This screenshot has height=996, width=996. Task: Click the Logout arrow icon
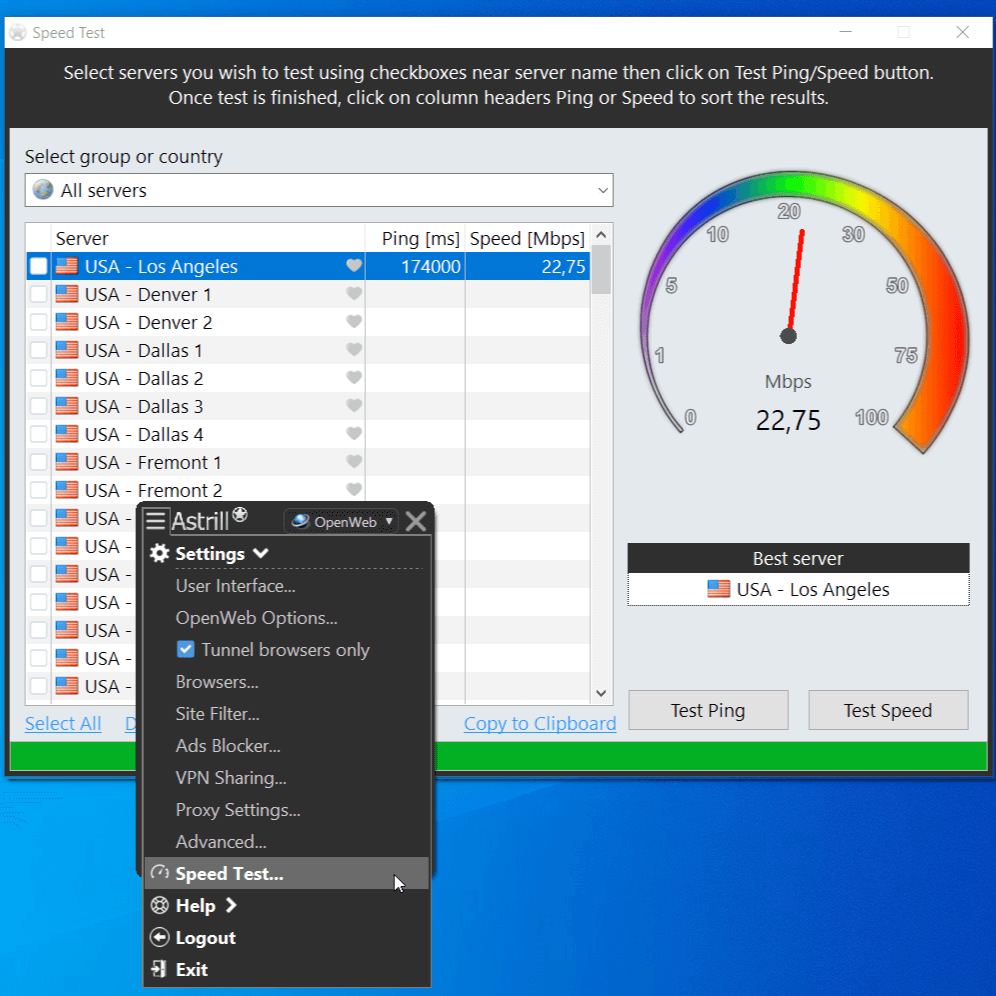point(159,937)
